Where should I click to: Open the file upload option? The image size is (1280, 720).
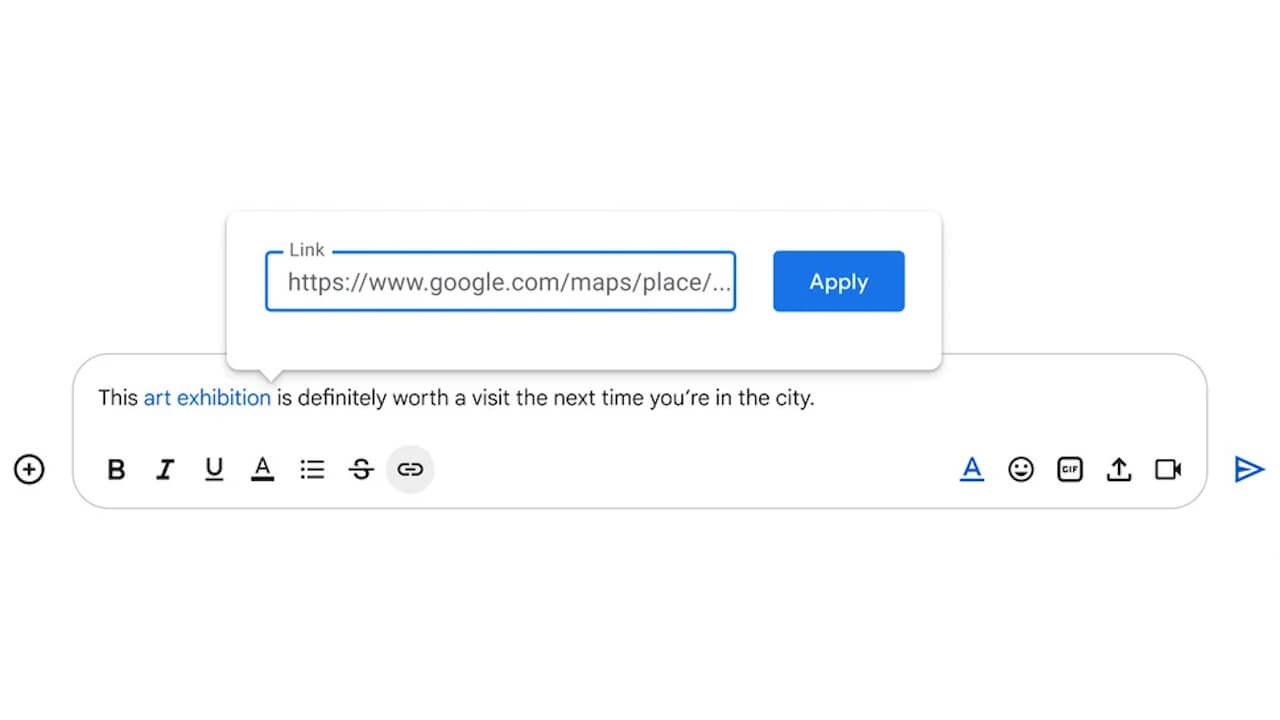pyautogui.click(x=1118, y=469)
